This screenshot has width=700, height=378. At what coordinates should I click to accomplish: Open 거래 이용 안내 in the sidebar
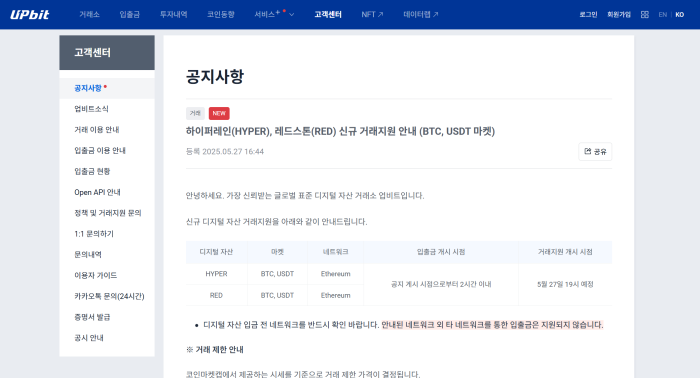107,129
